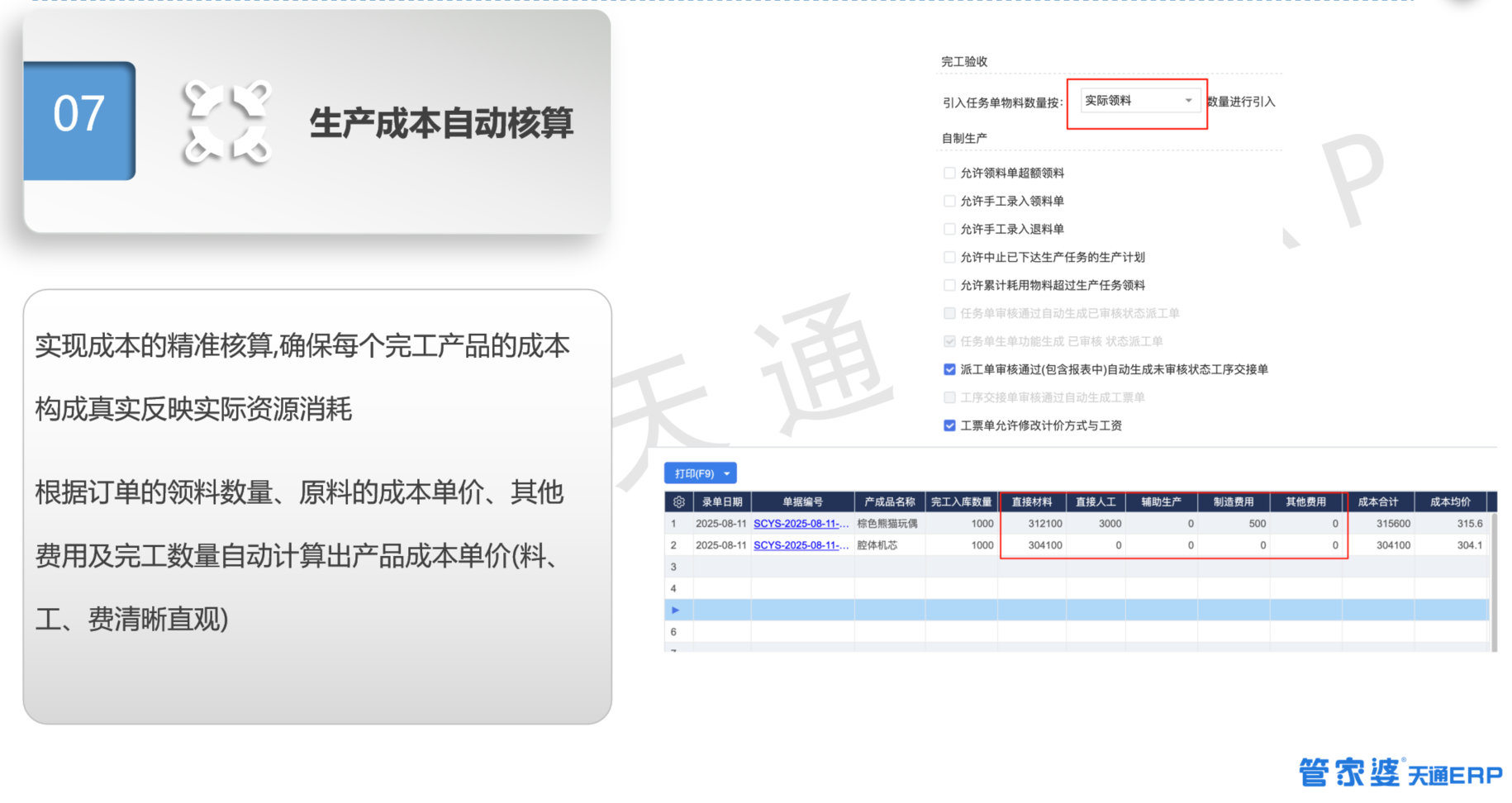This screenshot has height=803, width=1512.
Task: Click the 其他费用 column header
Action: (x=1305, y=501)
